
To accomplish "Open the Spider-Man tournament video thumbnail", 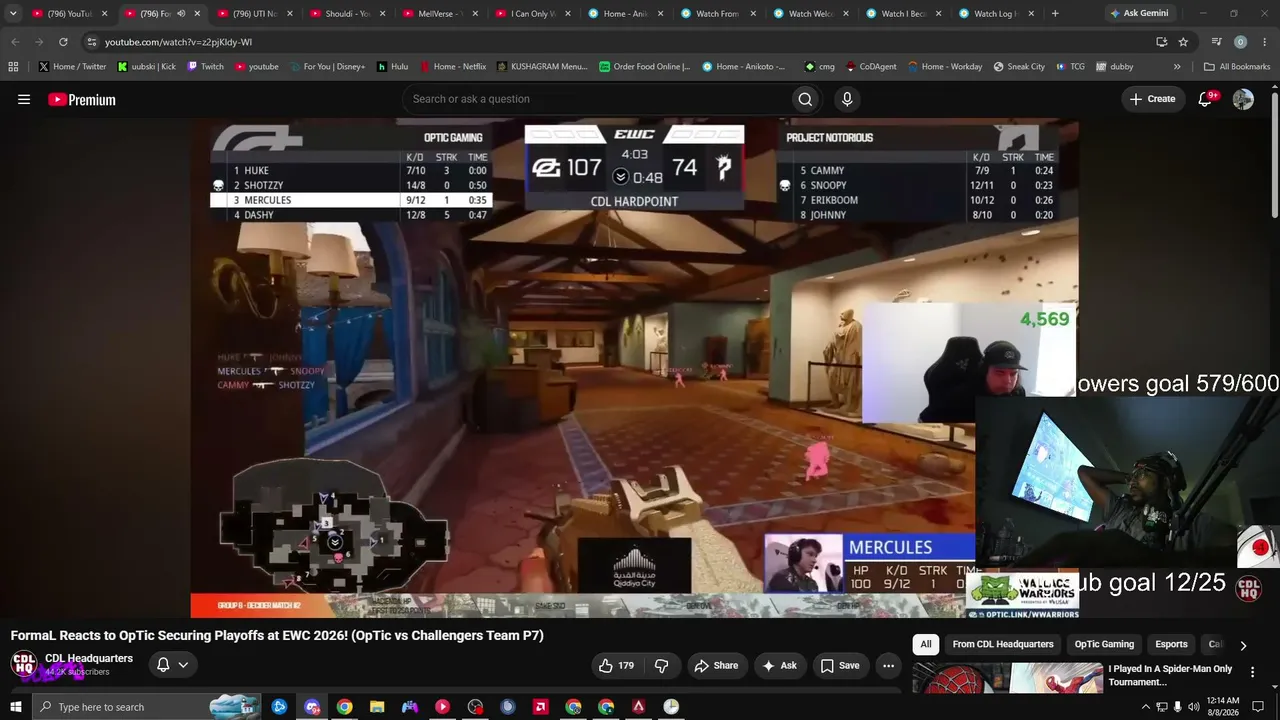I will (x=1007, y=677).
